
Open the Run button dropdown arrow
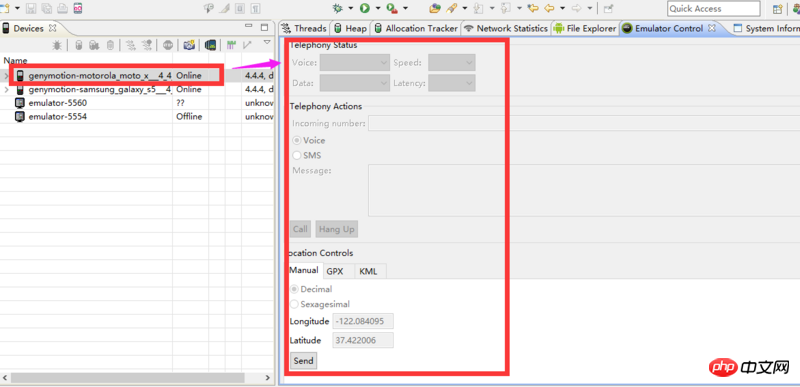click(x=378, y=8)
